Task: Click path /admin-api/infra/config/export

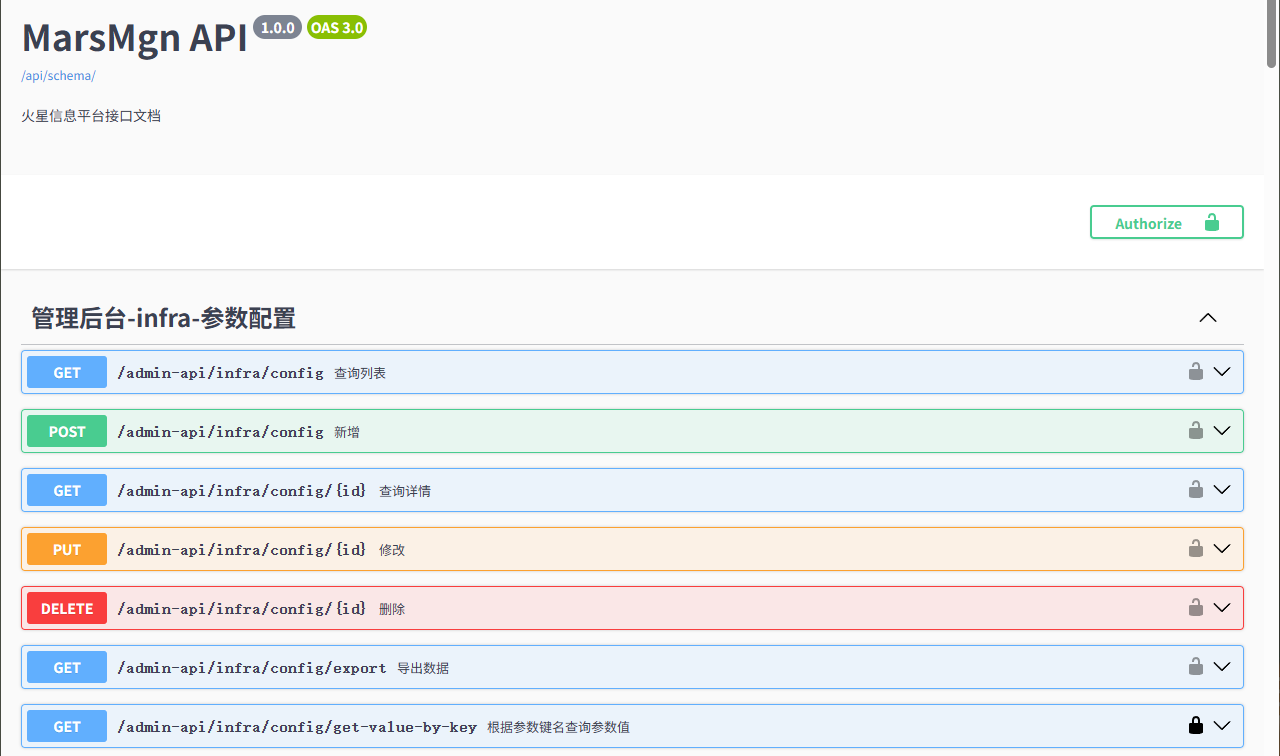Action: click(252, 668)
